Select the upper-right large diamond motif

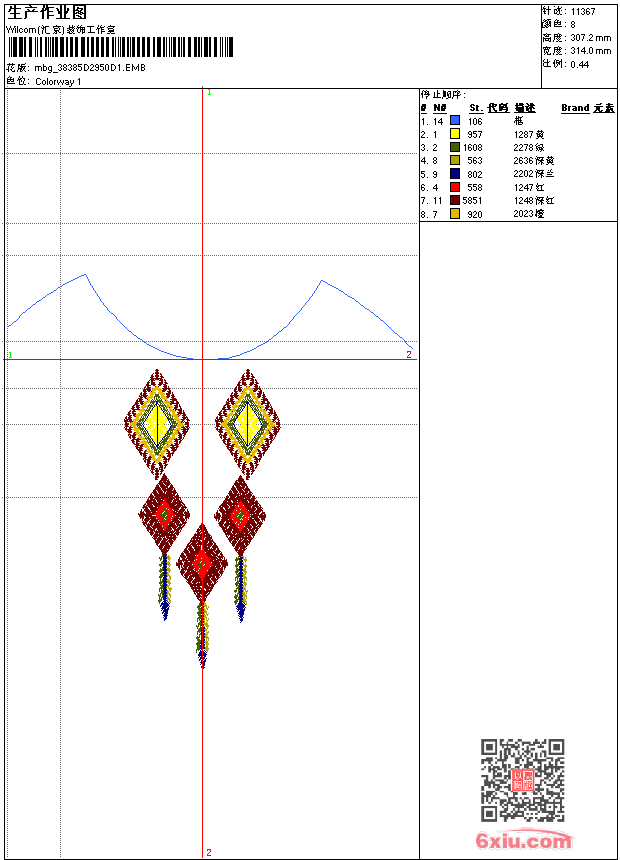pos(248,423)
